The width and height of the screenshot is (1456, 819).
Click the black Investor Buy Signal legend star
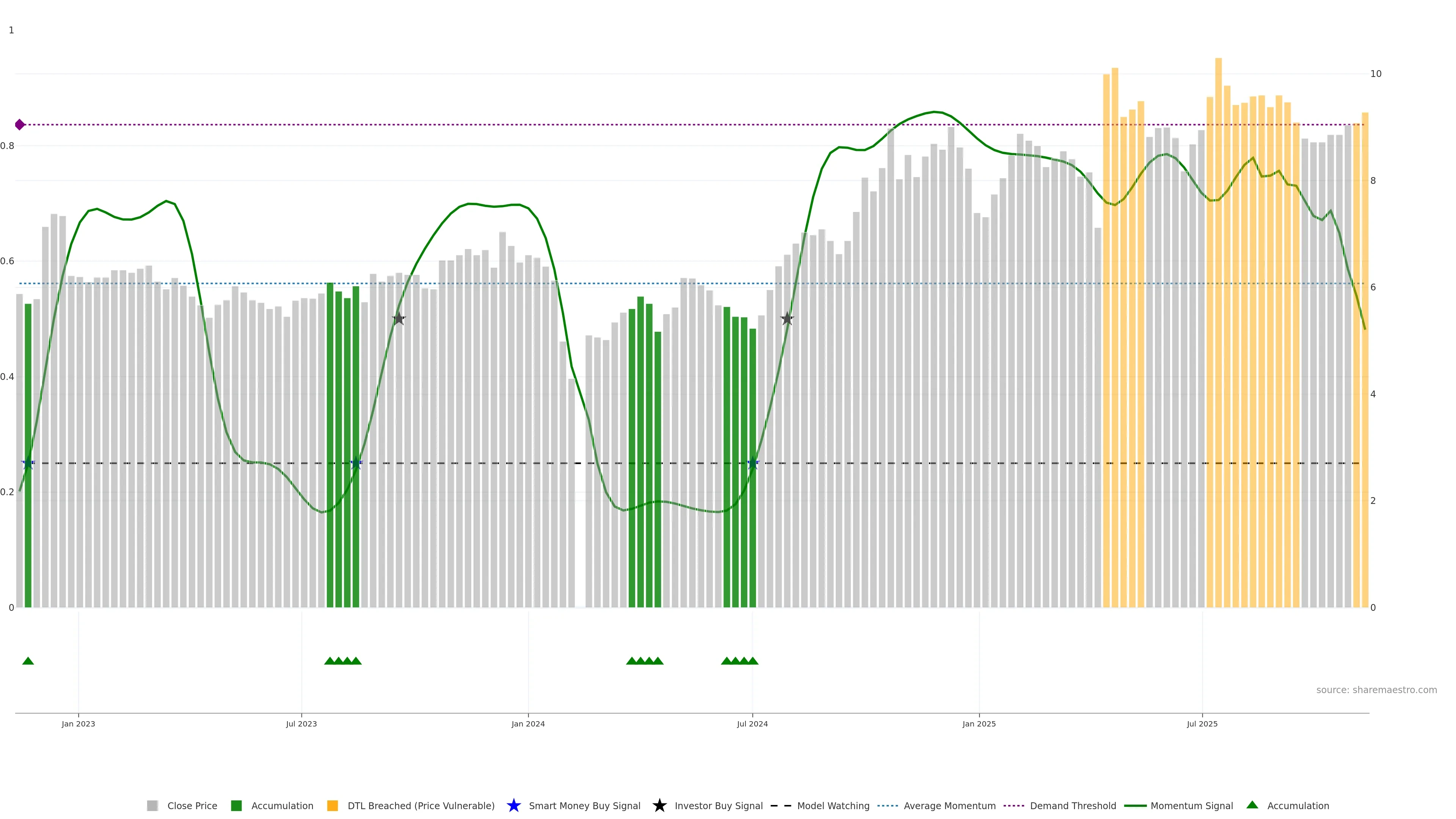click(659, 805)
